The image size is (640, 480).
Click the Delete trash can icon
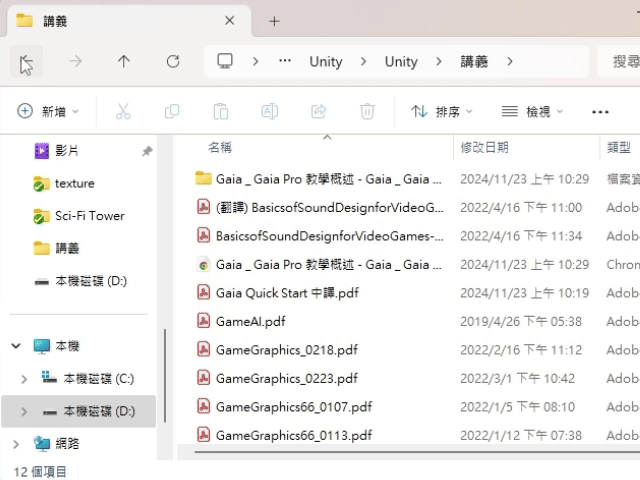(368, 112)
